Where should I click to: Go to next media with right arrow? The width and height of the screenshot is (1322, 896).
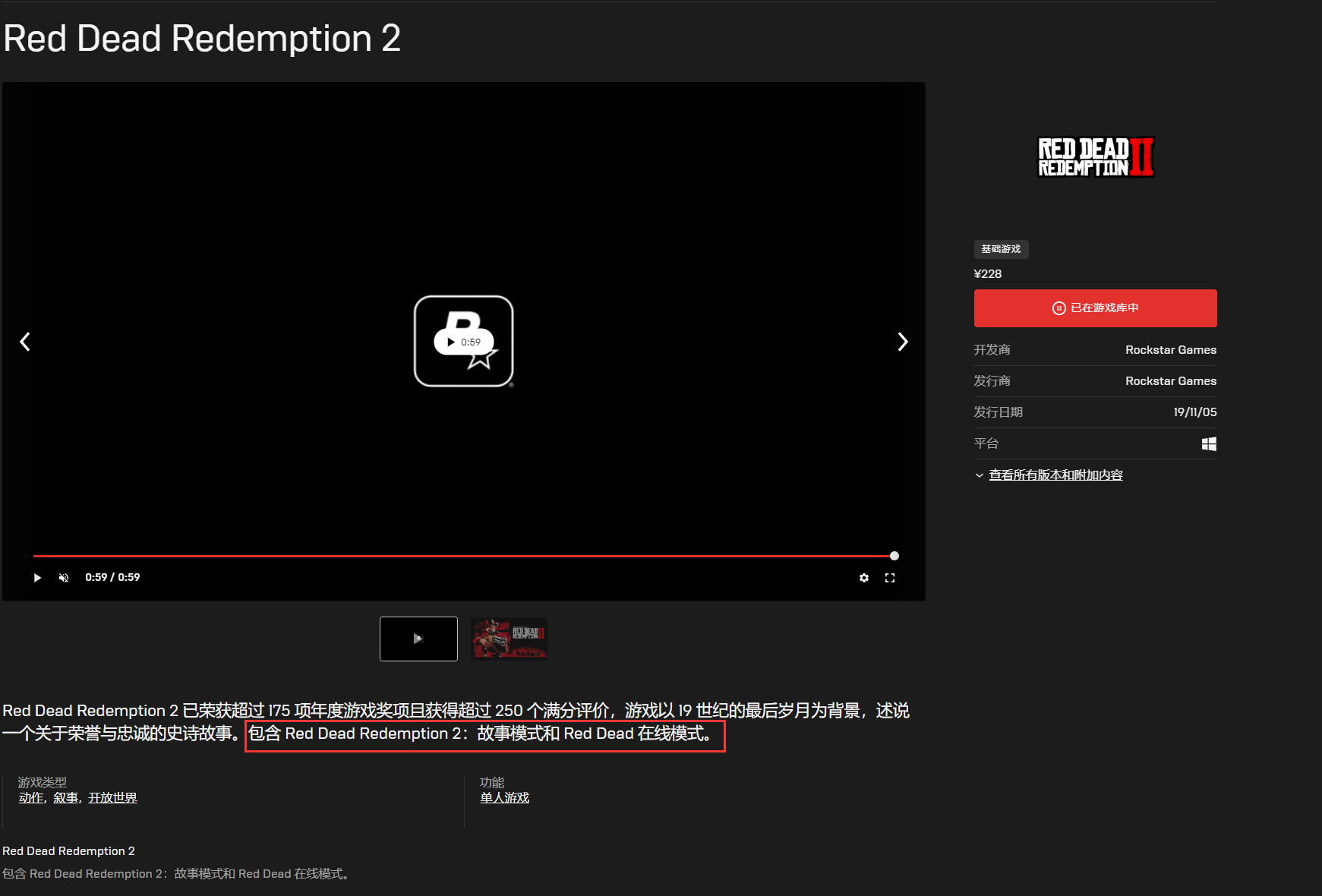click(x=902, y=342)
